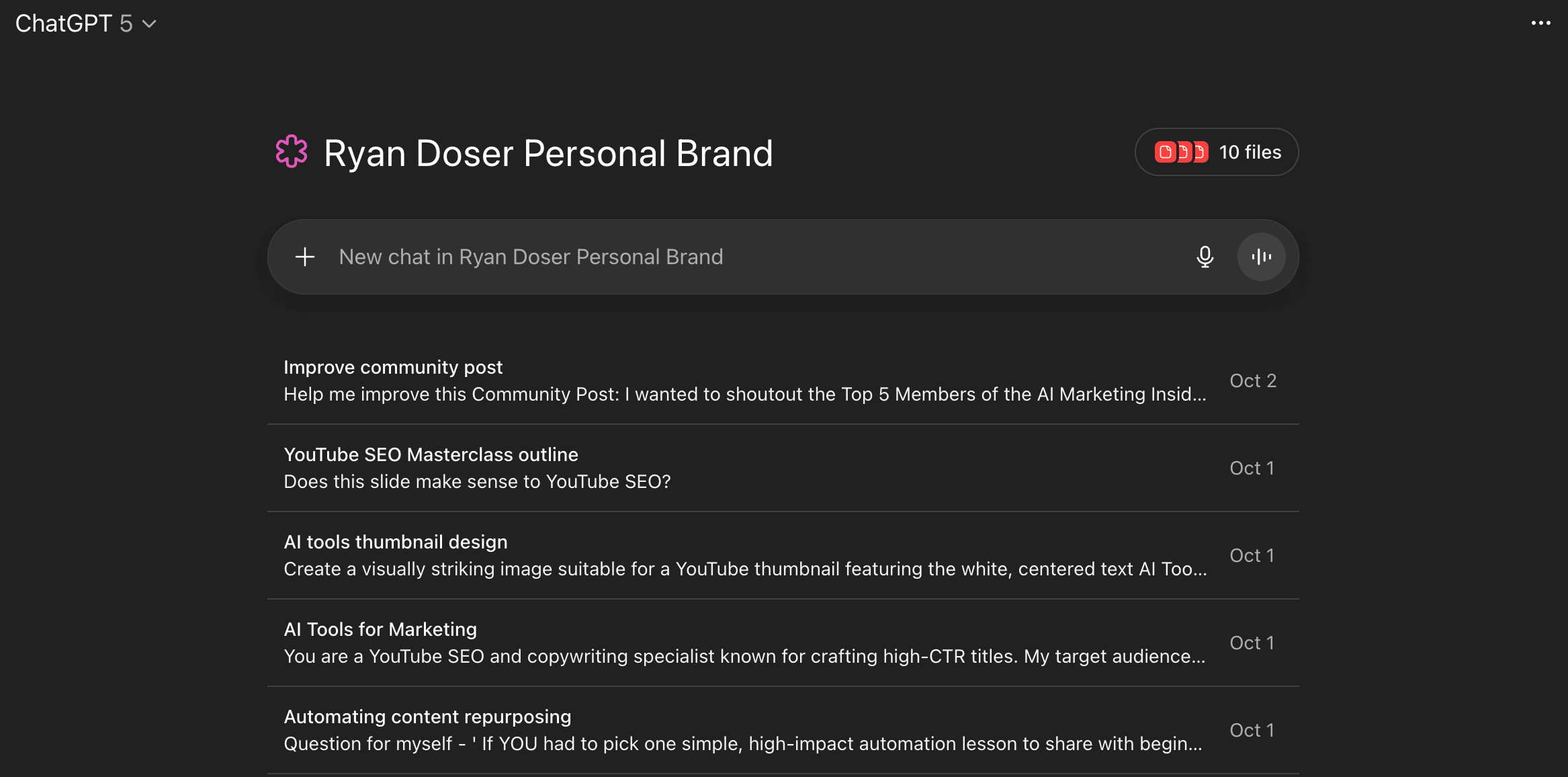1568x777 pixels.
Task: Click the 'Does this slide make sense' preview
Action: coord(477,481)
